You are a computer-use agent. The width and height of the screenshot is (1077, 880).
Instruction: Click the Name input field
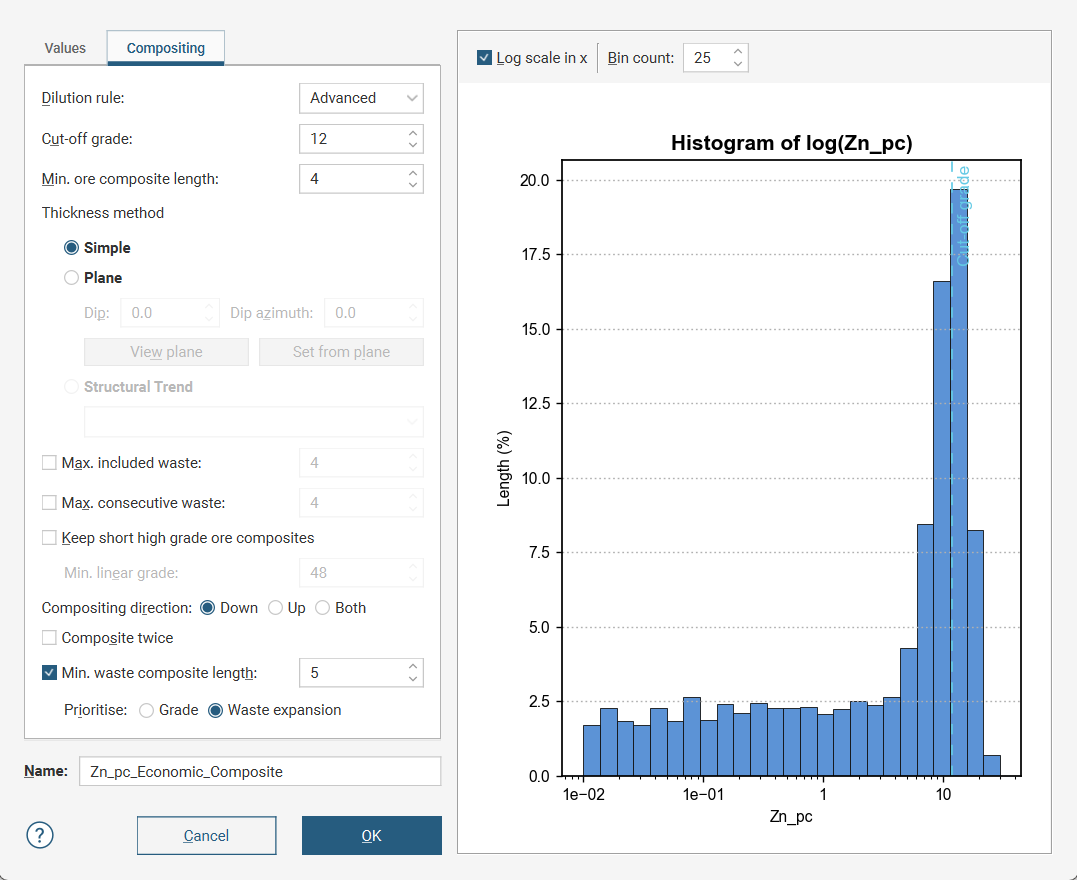[x=259, y=772]
